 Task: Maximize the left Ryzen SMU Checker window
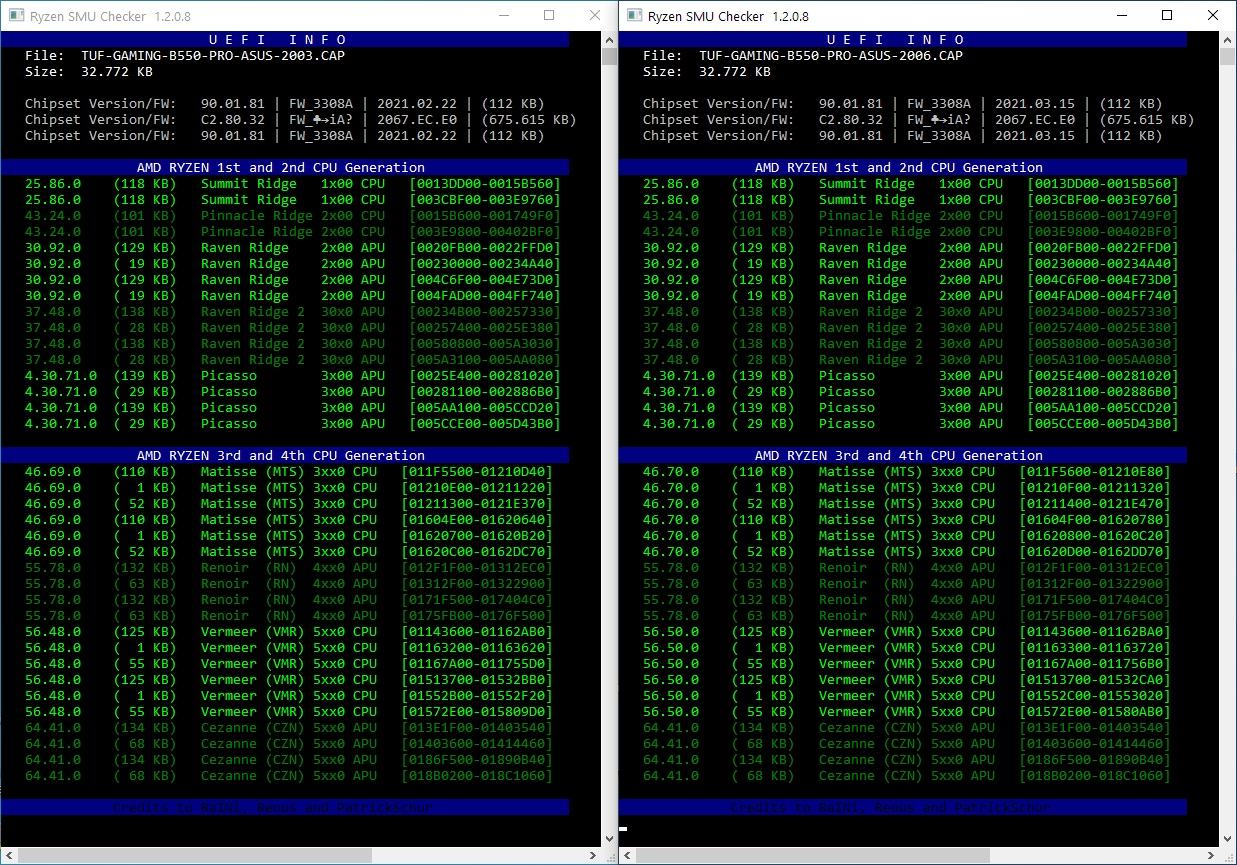[549, 16]
